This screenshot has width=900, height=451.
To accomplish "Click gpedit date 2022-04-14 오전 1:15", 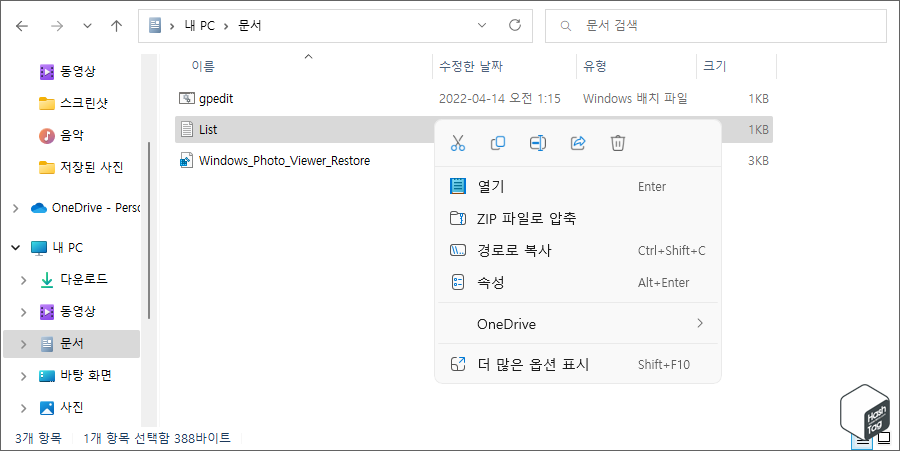I will point(499,99).
